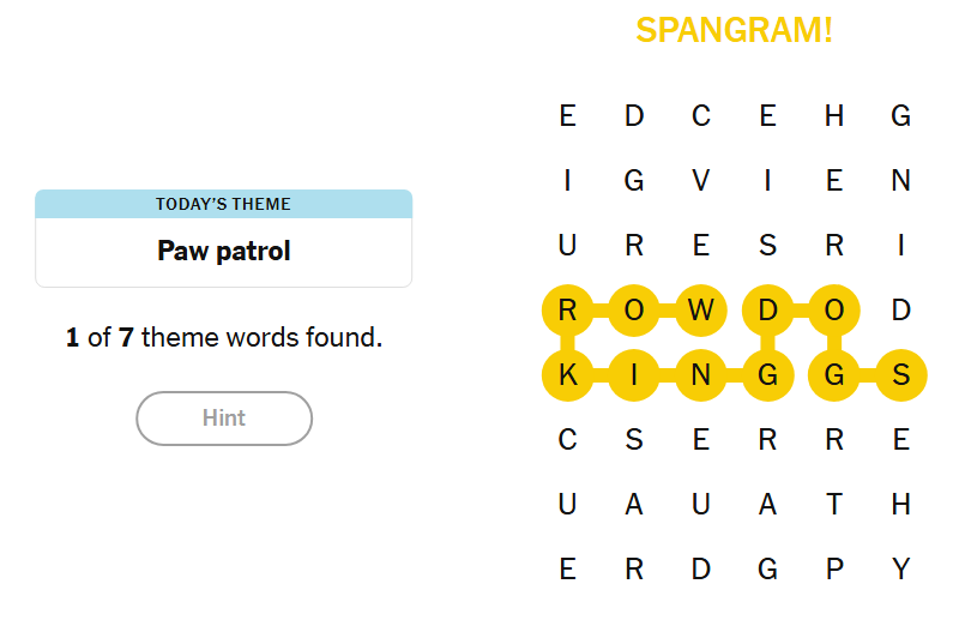Select the letter V in the grid
The height and width of the screenshot is (626, 959).
click(x=701, y=181)
